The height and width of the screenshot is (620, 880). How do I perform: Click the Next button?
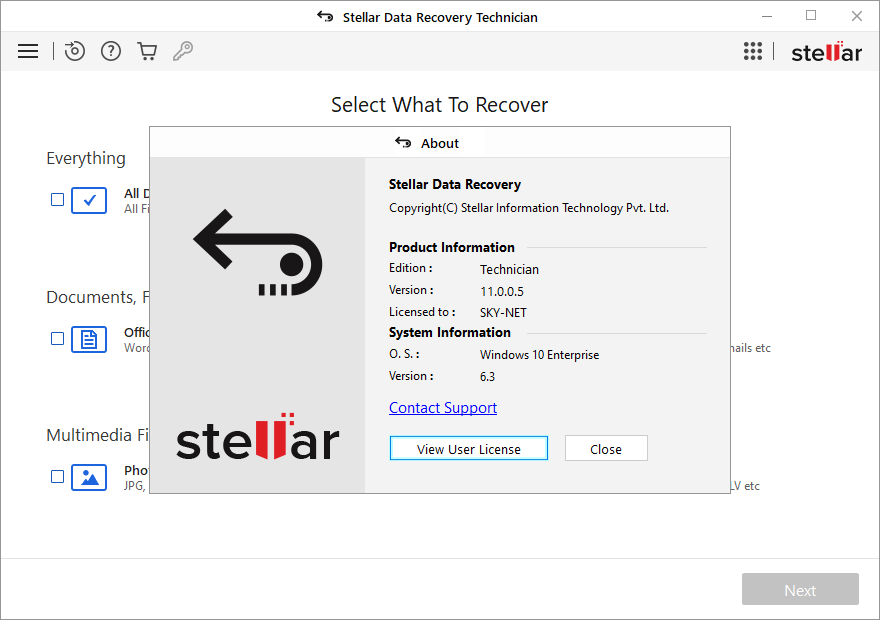800,589
